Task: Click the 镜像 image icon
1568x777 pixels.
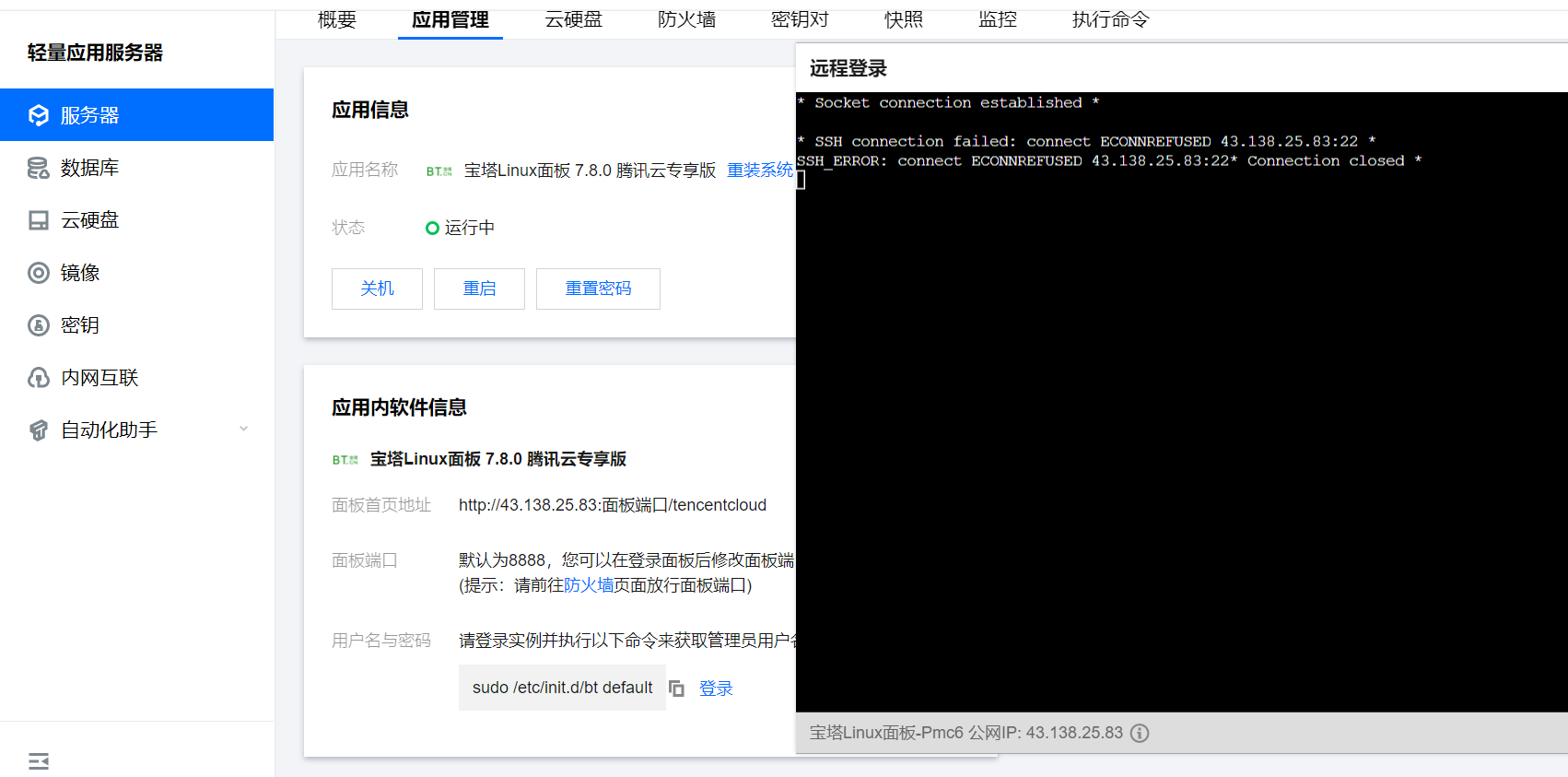Action: click(38, 273)
